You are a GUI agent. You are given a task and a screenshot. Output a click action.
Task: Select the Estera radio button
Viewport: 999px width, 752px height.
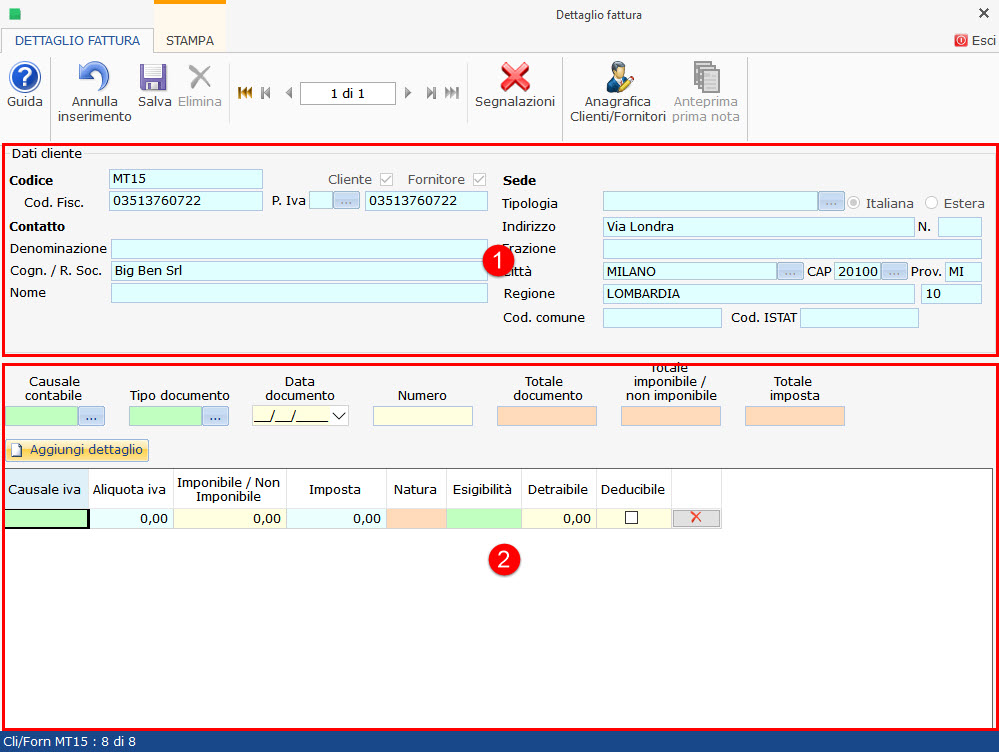931,203
